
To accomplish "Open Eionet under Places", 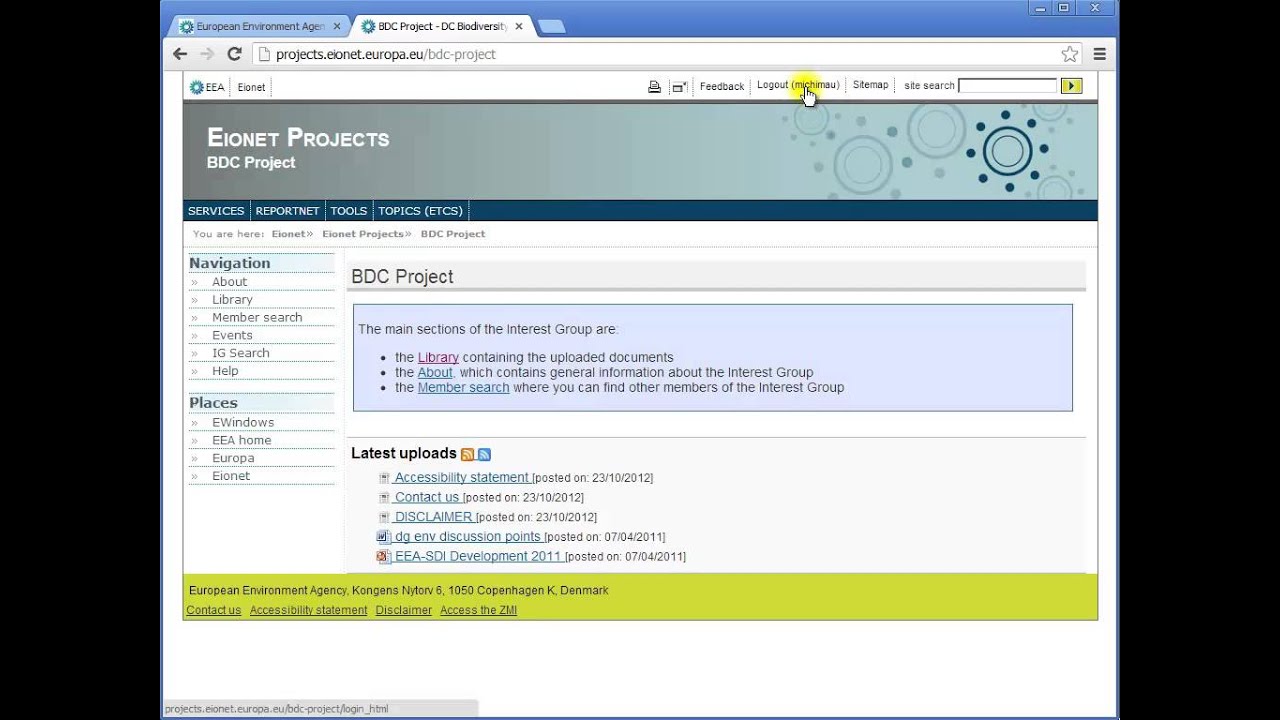I will tap(231, 476).
